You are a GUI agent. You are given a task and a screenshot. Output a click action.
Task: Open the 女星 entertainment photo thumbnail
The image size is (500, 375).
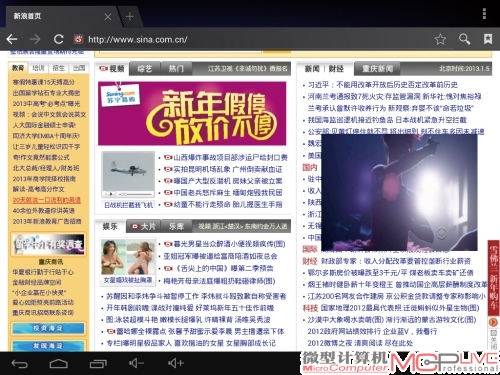[x=128, y=257]
